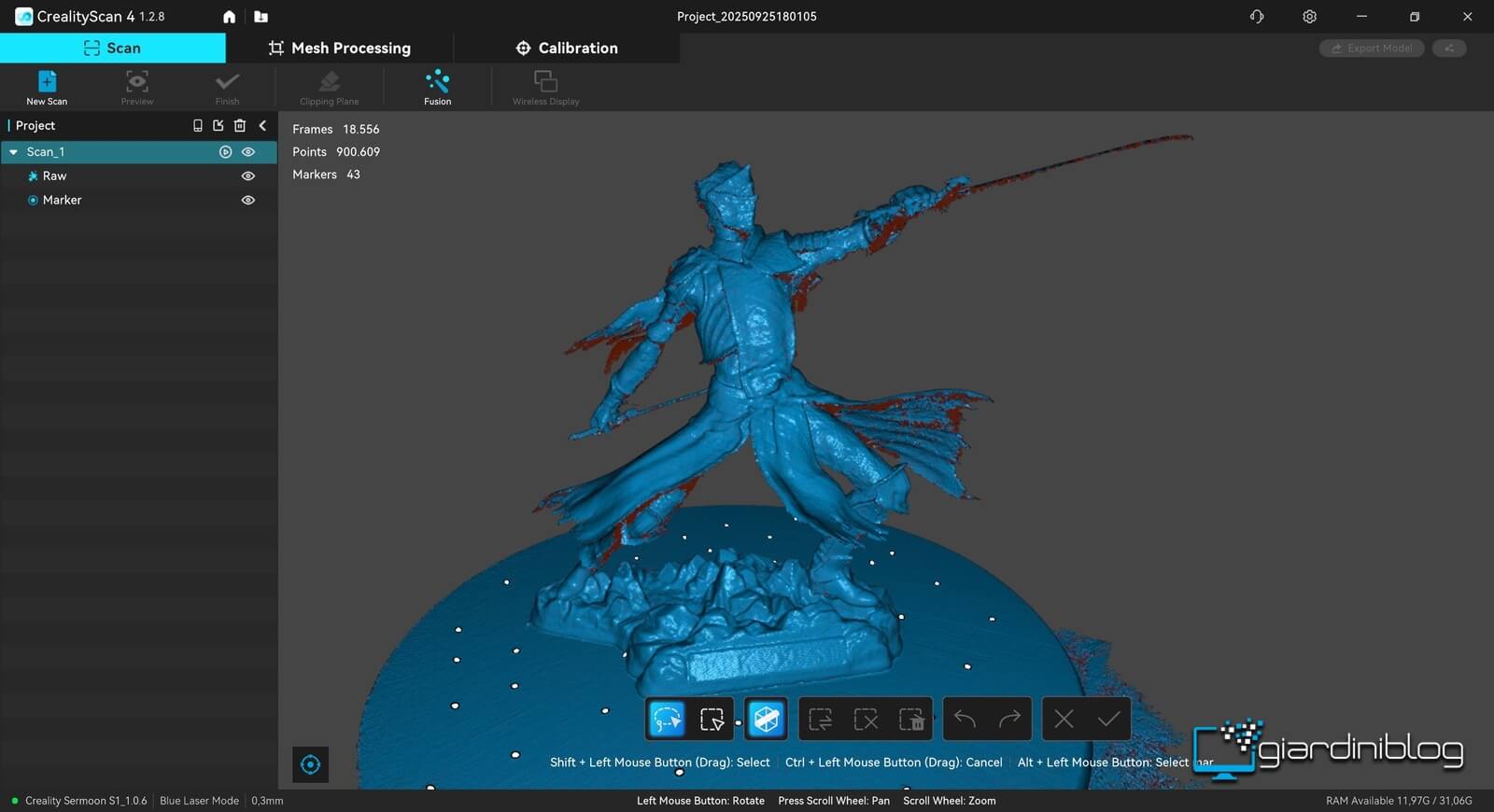Image resolution: width=1494 pixels, height=812 pixels.
Task: Click the New Scan icon
Action: click(x=47, y=87)
